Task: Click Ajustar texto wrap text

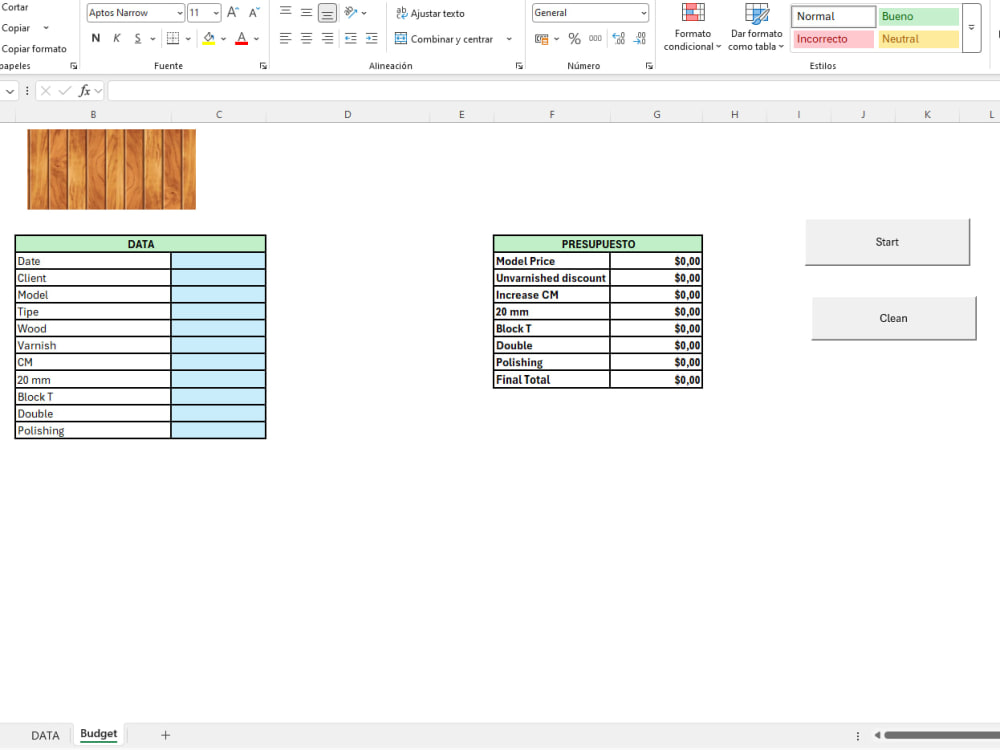Action: pos(430,13)
